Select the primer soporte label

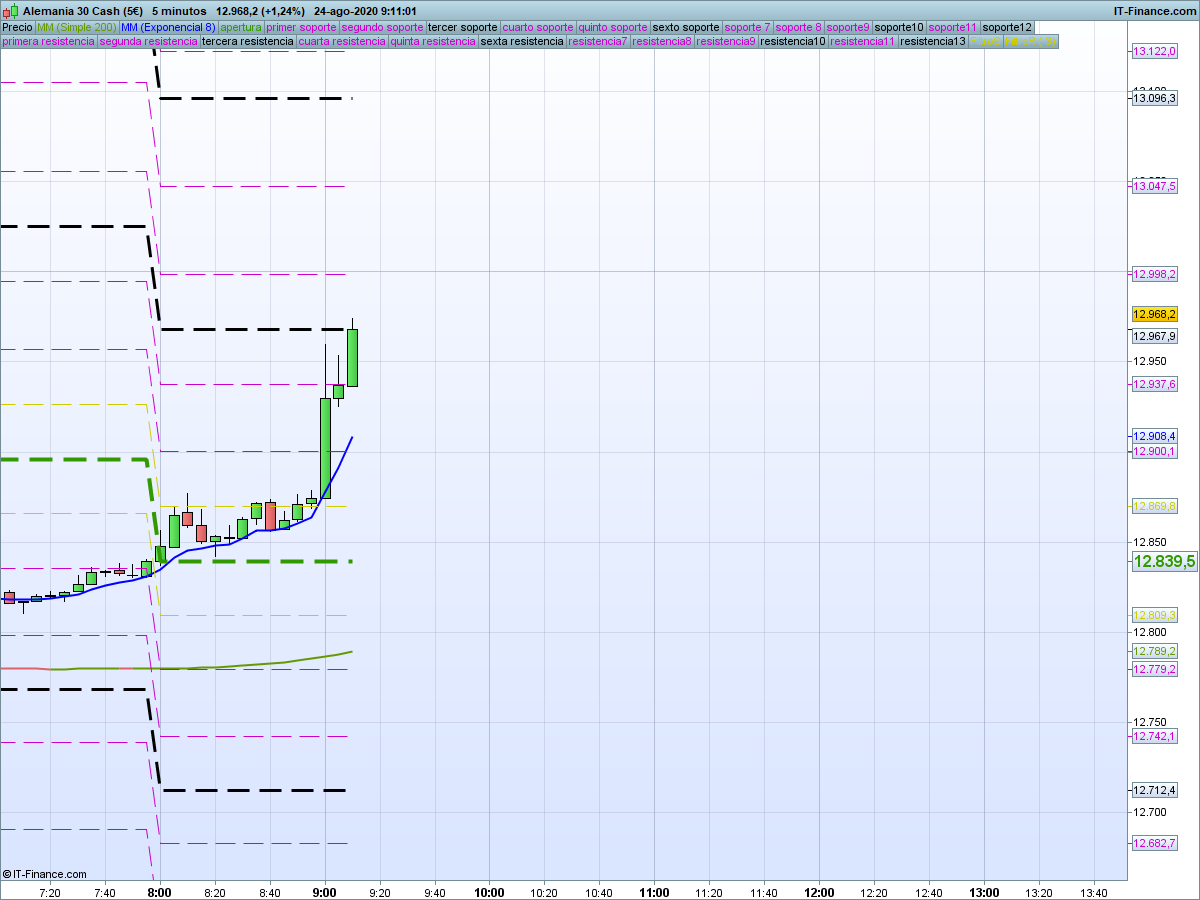click(301, 27)
